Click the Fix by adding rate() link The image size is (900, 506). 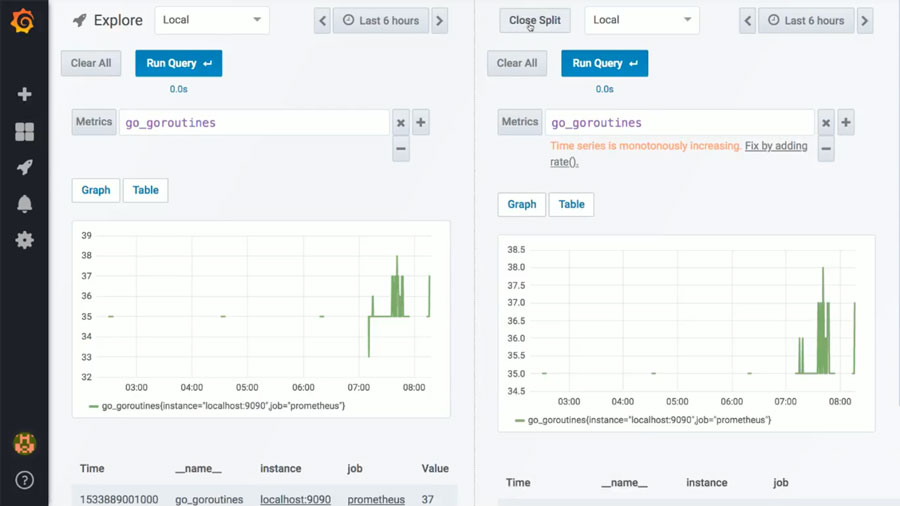(x=776, y=146)
